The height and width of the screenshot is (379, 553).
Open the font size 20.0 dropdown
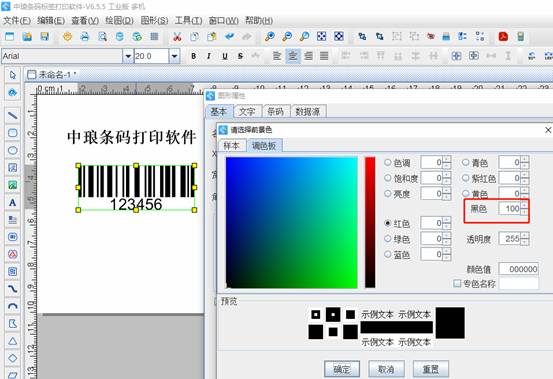coord(174,56)
